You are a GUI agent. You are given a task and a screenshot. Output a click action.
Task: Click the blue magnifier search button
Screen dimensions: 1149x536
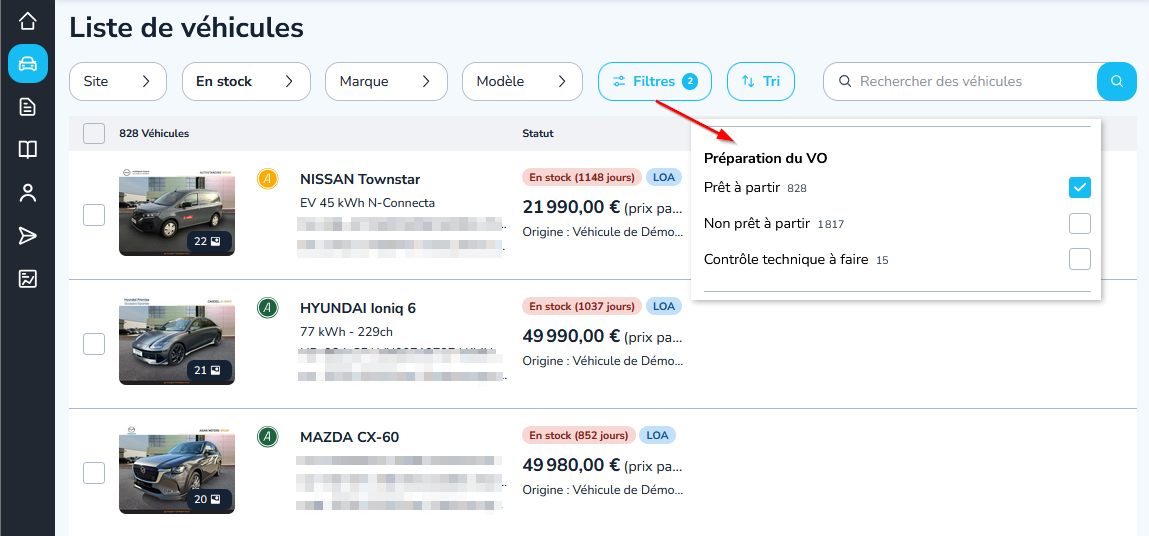pyautogui.click(x=1116, y=81)
